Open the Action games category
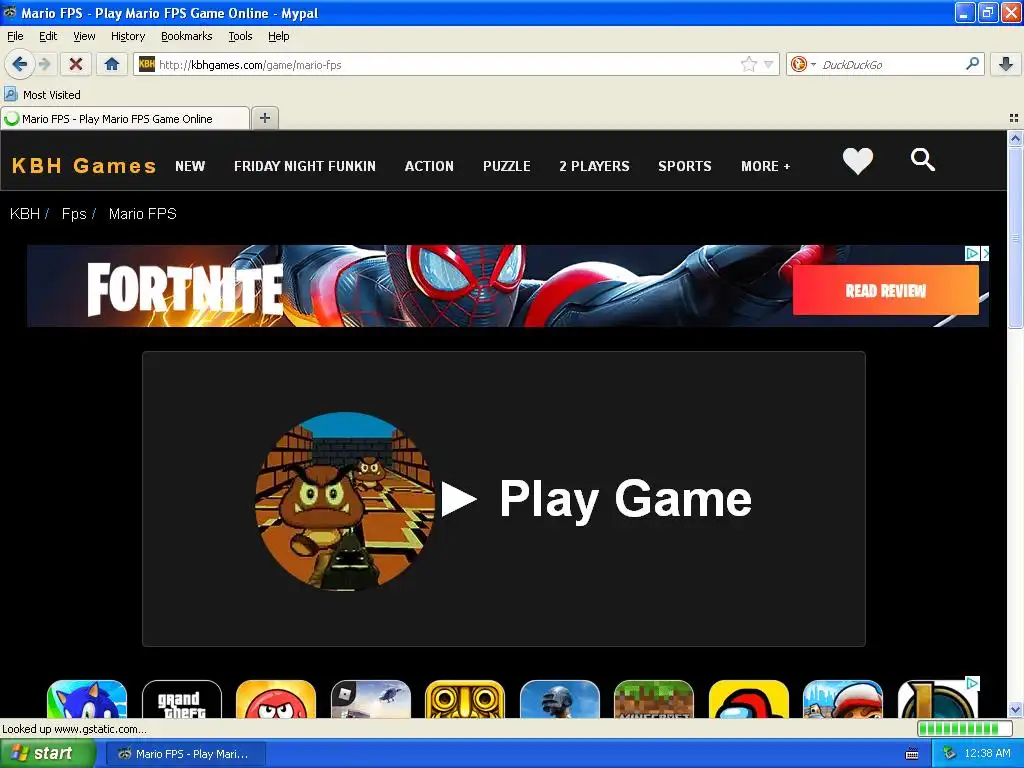1024x768 pixels. click(x=429, y=166)
